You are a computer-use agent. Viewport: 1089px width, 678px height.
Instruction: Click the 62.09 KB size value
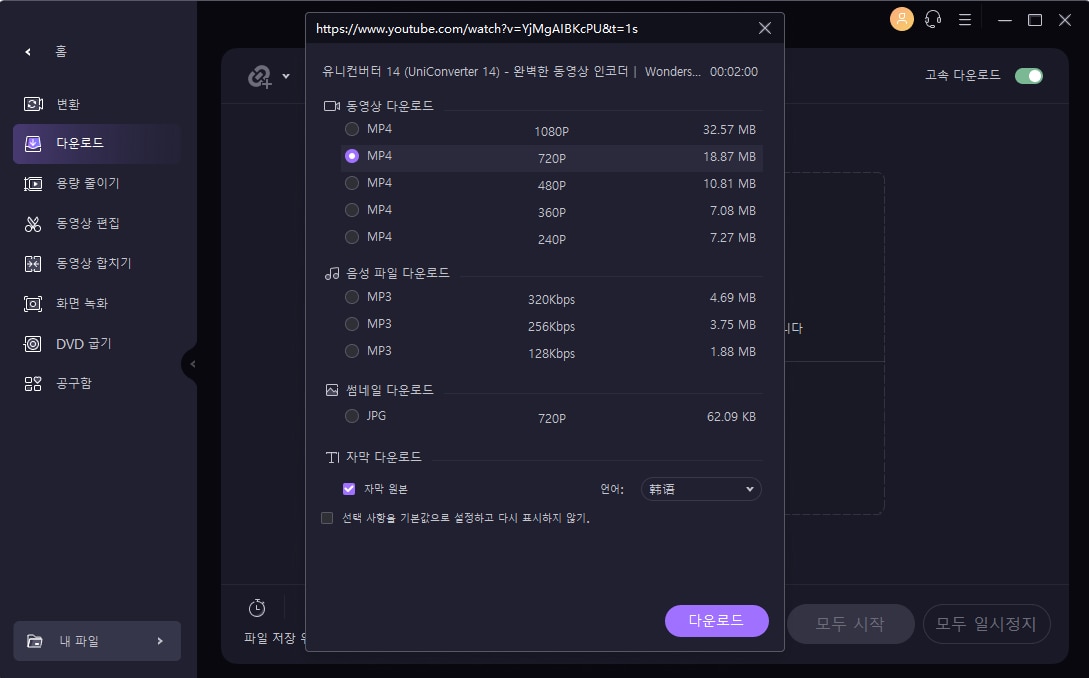[x=731, y=417]
